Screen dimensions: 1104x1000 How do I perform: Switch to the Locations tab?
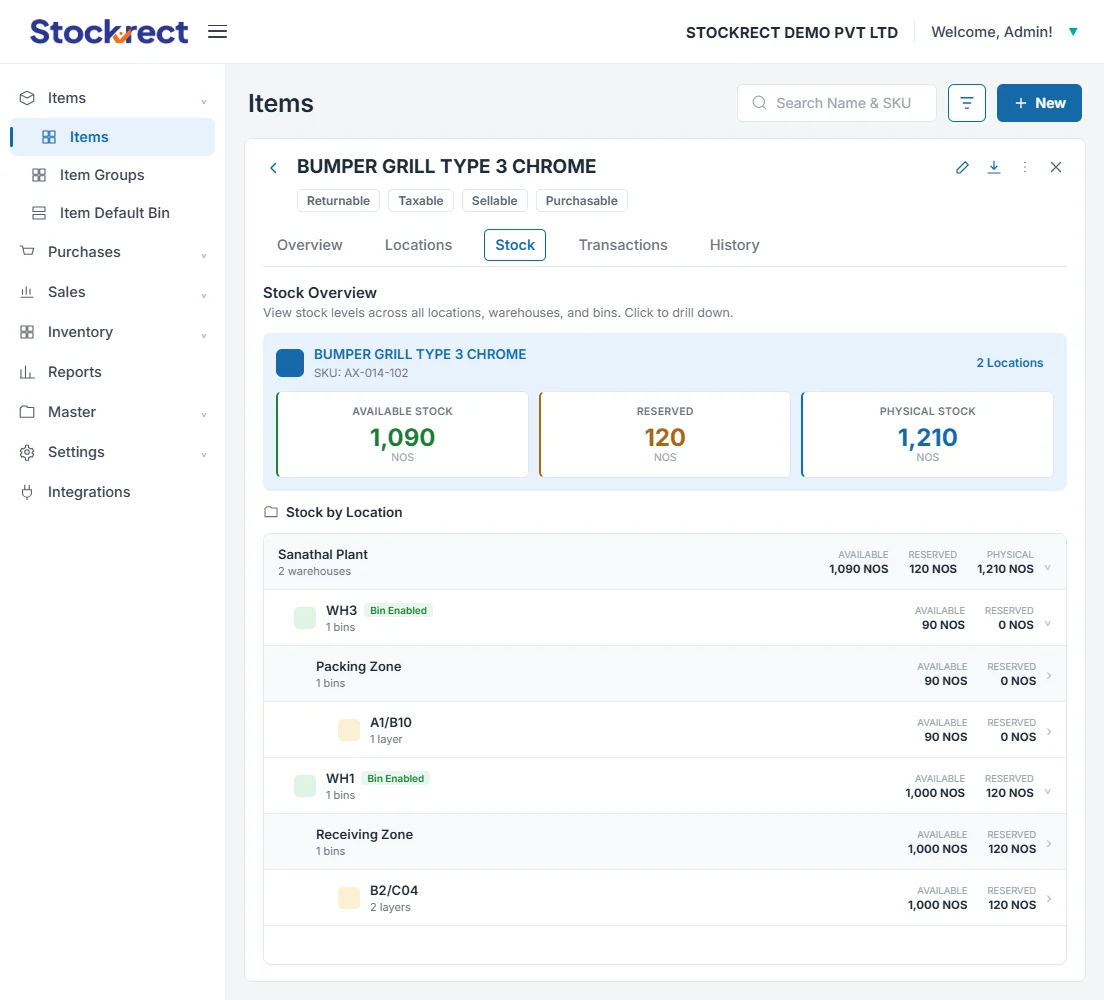click(418, 245)
